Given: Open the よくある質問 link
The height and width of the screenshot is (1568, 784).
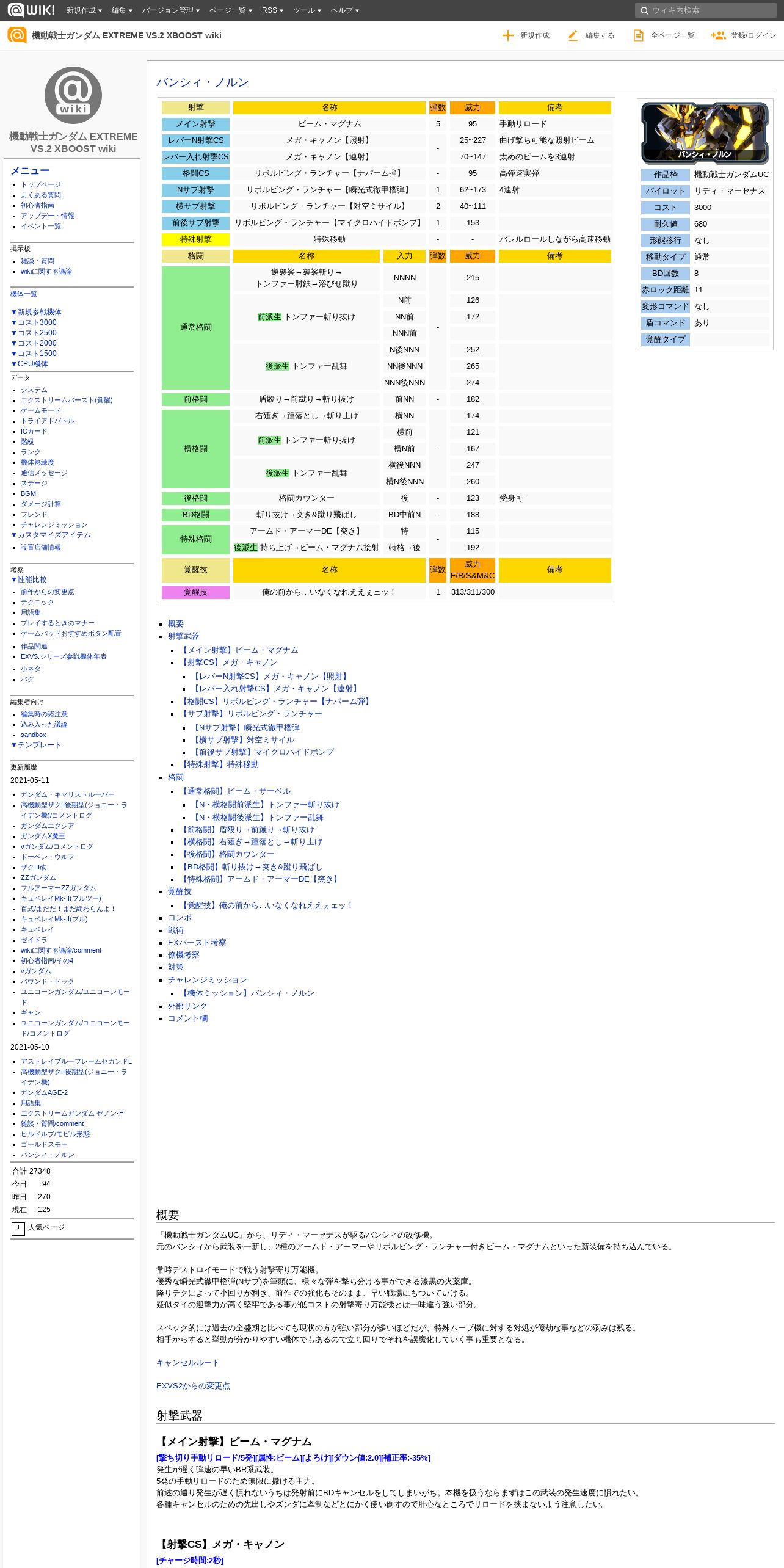Looking at the screenshot, I should [41, 195].
